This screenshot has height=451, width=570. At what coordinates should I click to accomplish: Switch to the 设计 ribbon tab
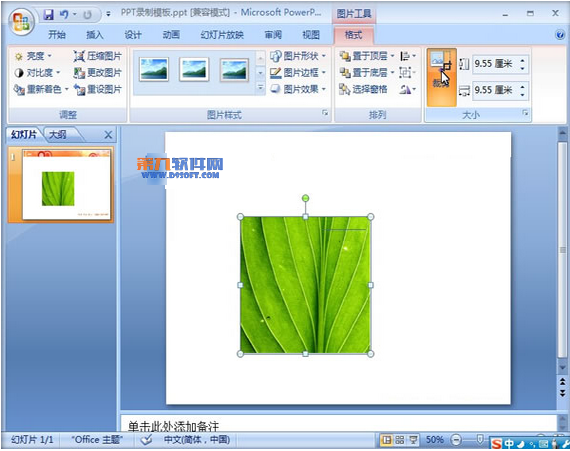[133, 35]
